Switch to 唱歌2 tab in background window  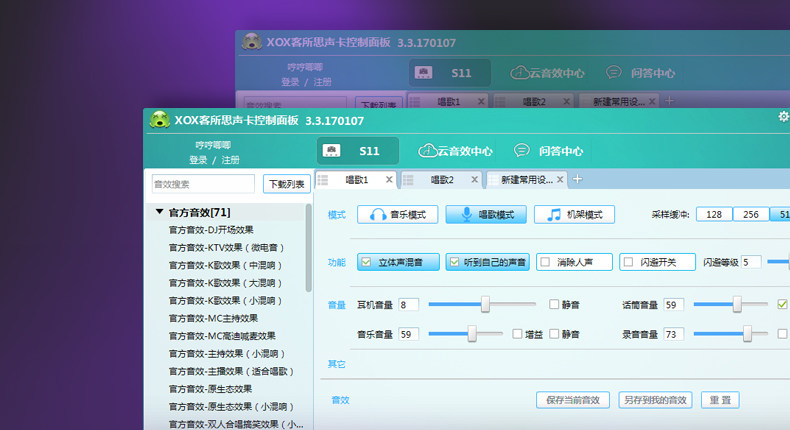(x=534, y=102)
